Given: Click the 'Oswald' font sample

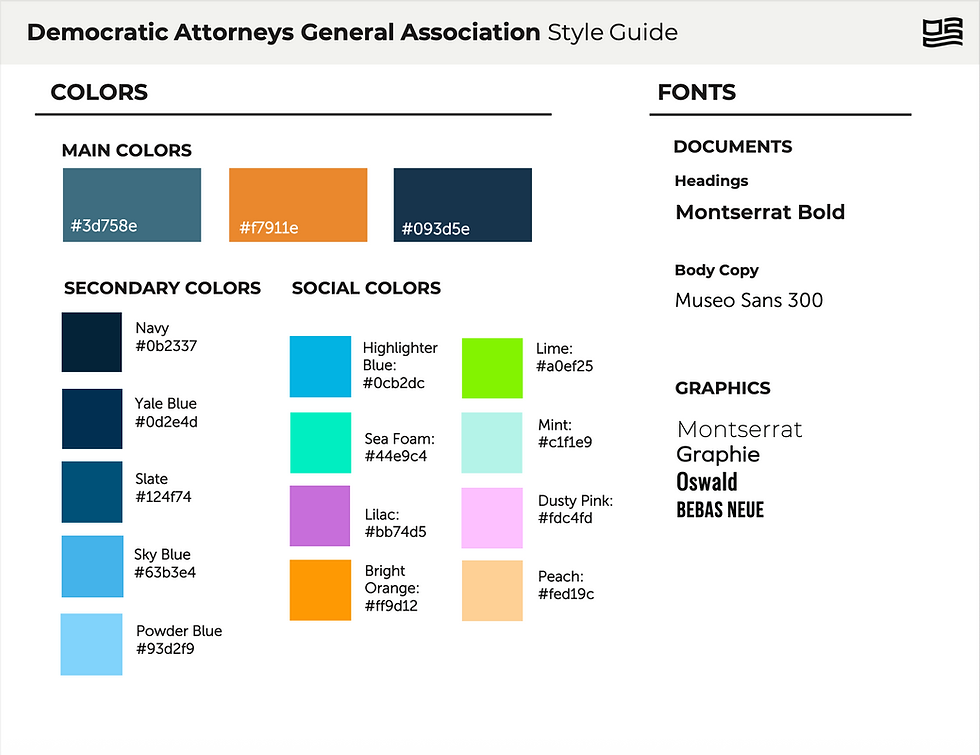Looking at the screenshot, I should pos(707,482).
